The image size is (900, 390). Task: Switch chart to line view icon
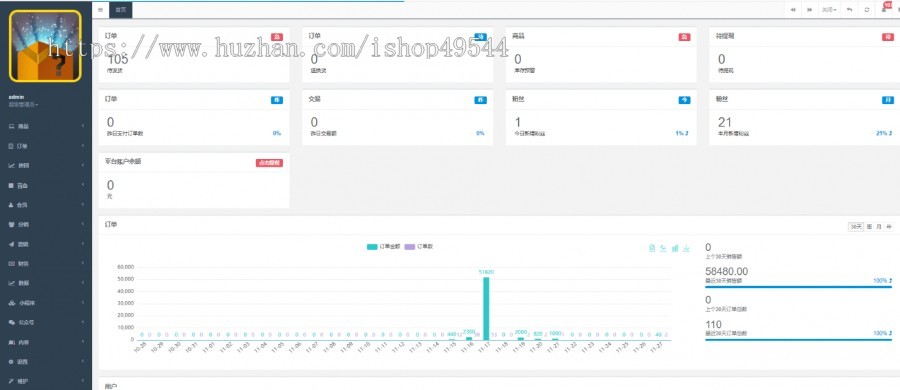663,248
